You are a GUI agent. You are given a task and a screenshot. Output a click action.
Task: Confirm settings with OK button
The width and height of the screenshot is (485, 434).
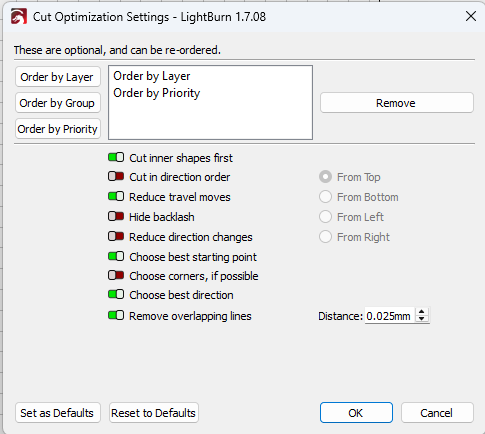click(x=356, y=413)
